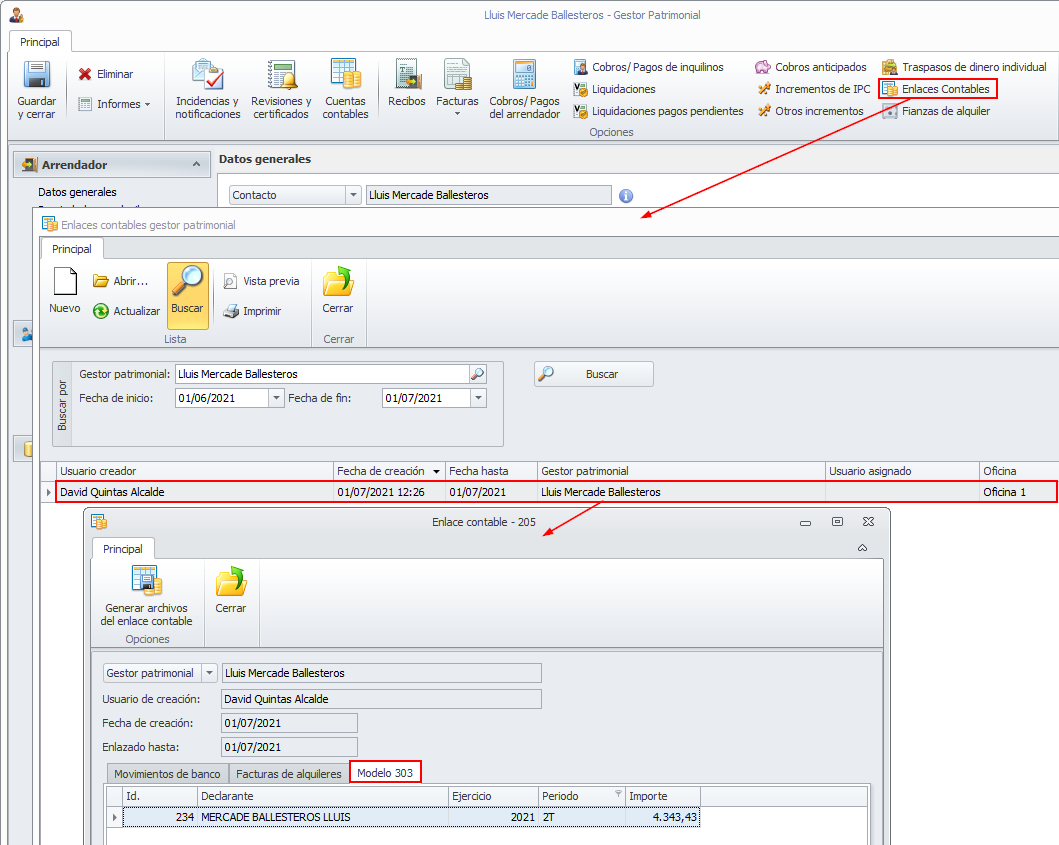Select row MERCADE BALLESTEROS LLUIS

411,817
